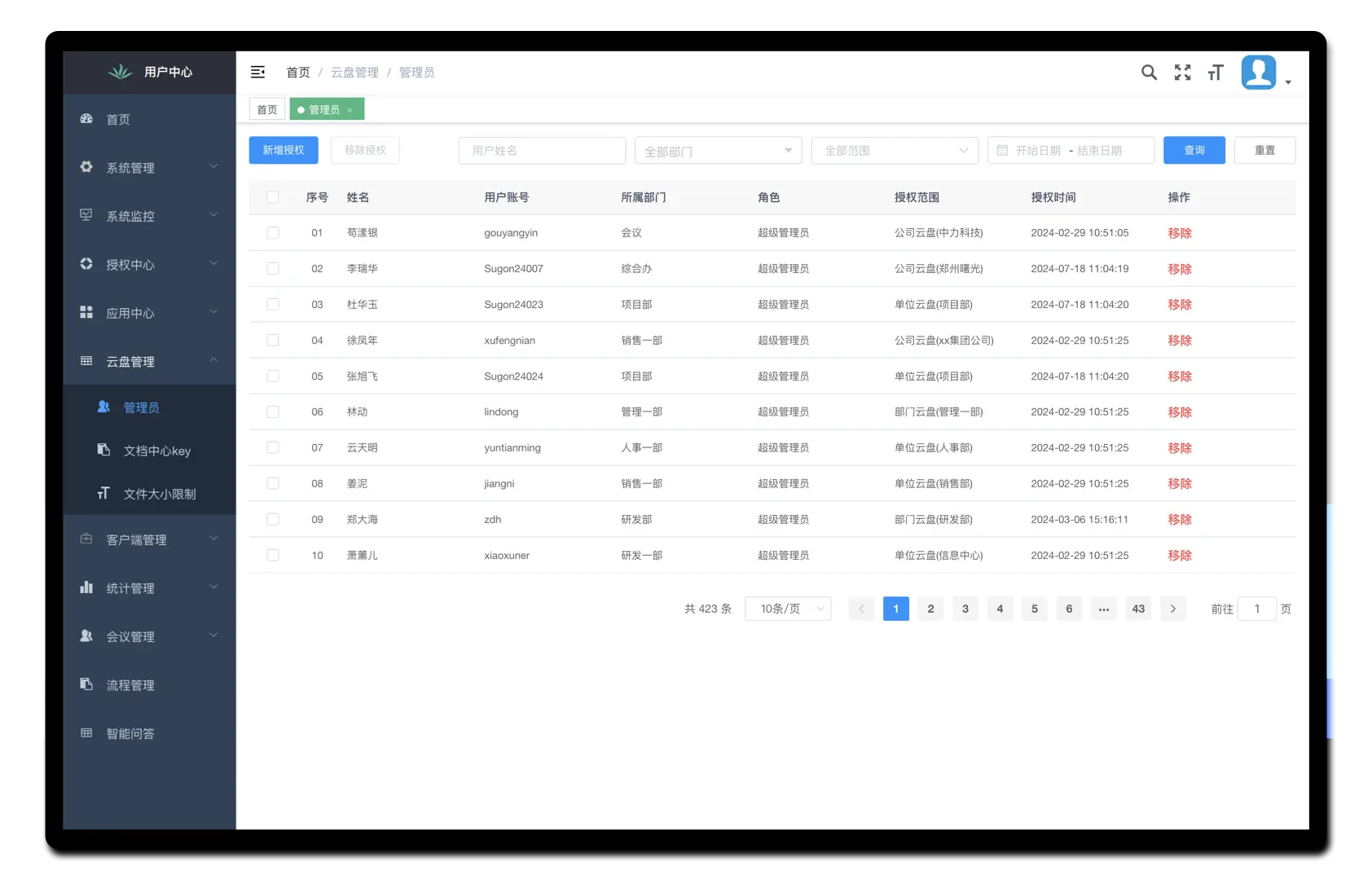Image resolution: width=1372 pixels, height=880 pixels.
Task: Open font size setting icon
Action: (1216, 73)
